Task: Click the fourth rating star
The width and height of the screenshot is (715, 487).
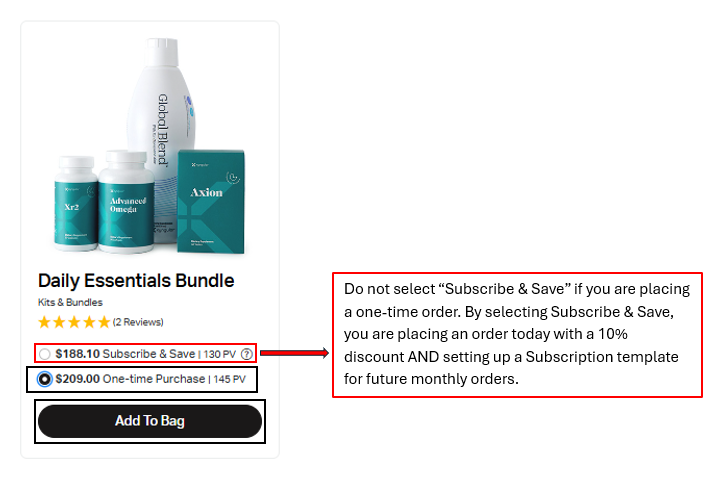Action: (x=89, y=322)
